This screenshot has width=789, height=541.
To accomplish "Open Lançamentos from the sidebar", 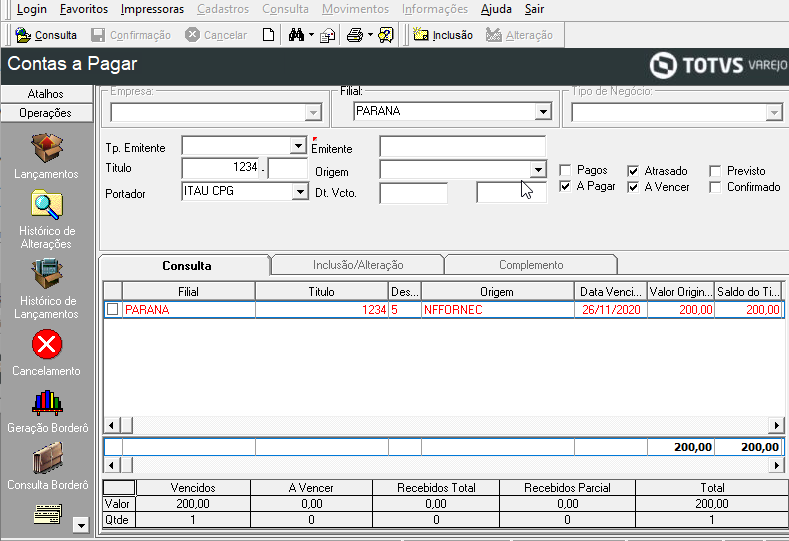I will (x=46, y=148).
